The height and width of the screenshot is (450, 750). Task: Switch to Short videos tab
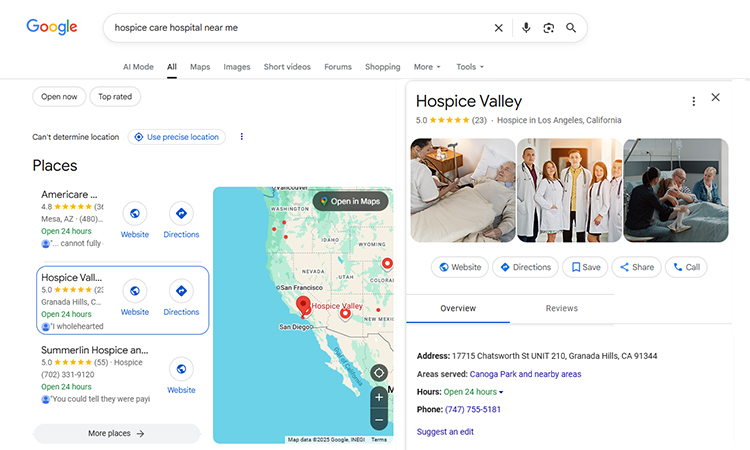pyautogui.click(x=287, y=67)
